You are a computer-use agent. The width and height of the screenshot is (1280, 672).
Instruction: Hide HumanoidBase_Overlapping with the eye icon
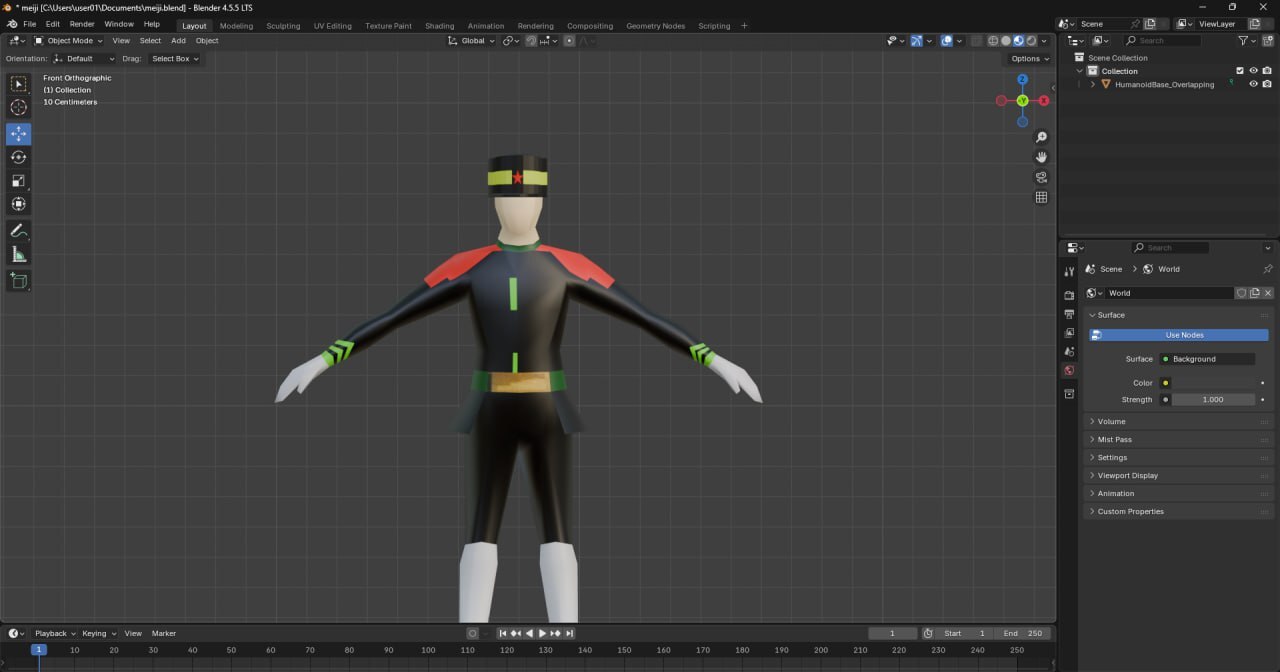[x=1253, y=84]
